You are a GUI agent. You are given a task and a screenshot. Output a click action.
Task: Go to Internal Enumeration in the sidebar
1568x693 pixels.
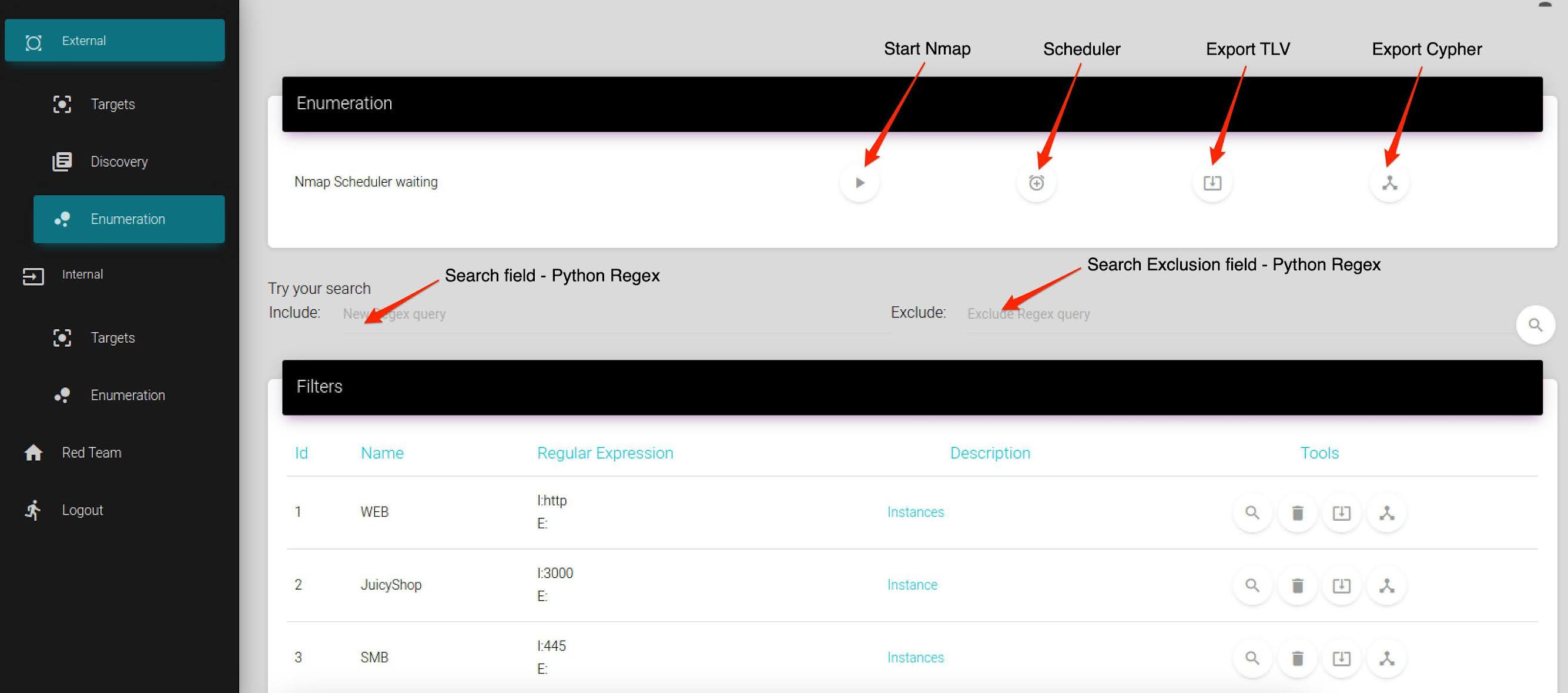[x=127, y=395]
